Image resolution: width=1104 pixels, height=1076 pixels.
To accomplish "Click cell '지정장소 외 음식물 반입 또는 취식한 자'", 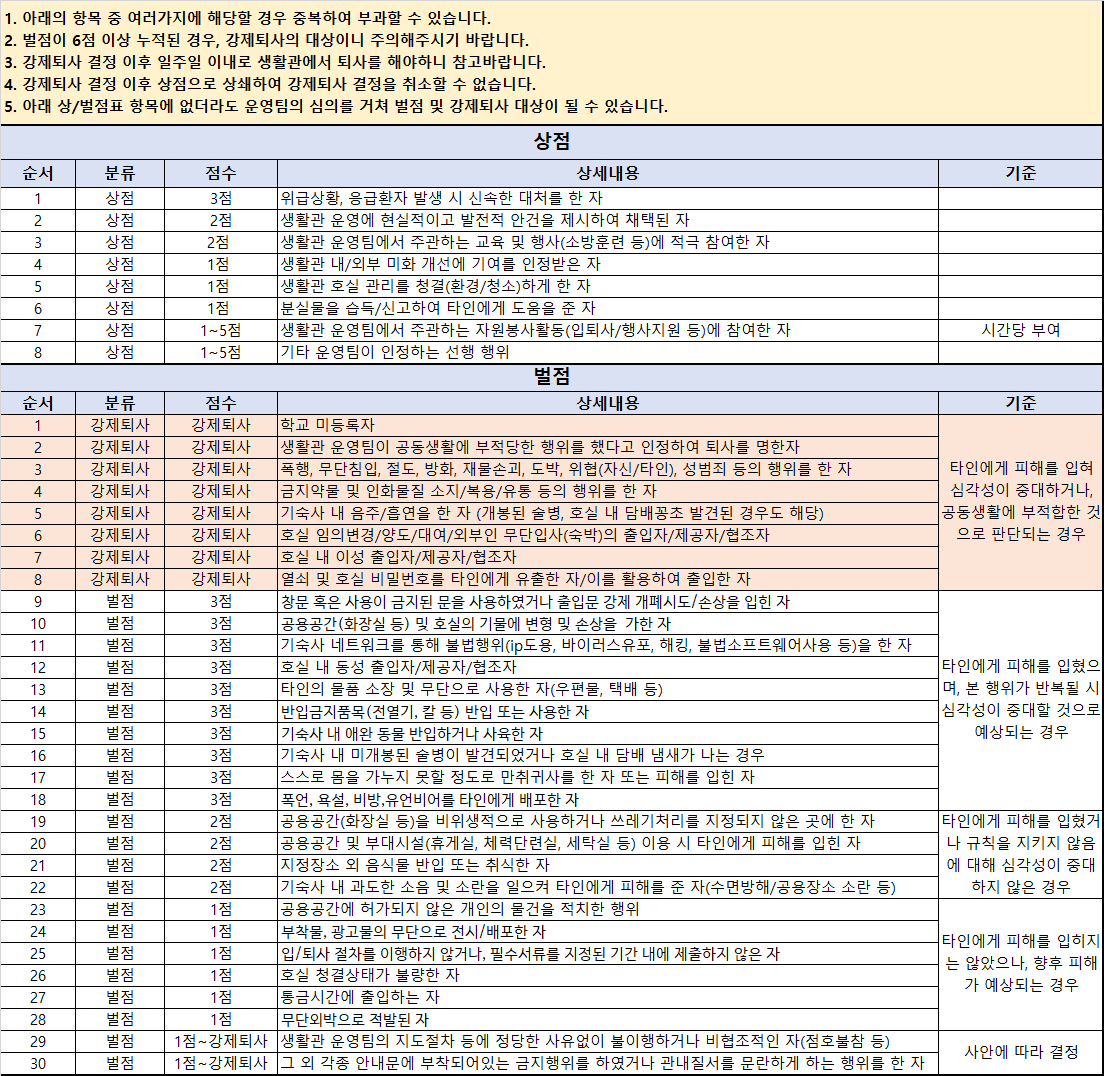I will point(608,865).
